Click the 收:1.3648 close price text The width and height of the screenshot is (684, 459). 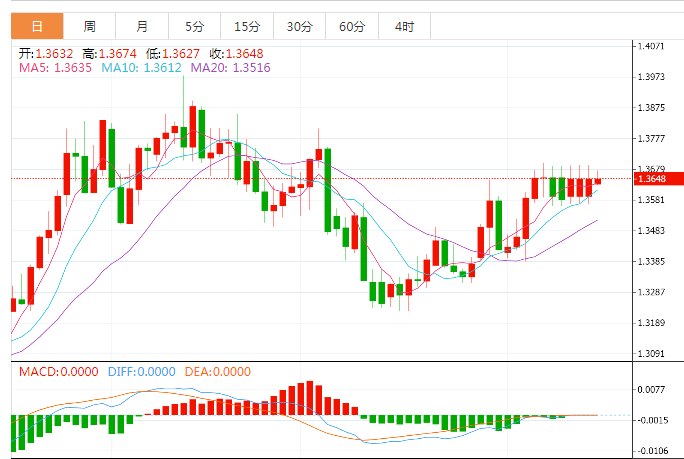click(x=236, y=54)
